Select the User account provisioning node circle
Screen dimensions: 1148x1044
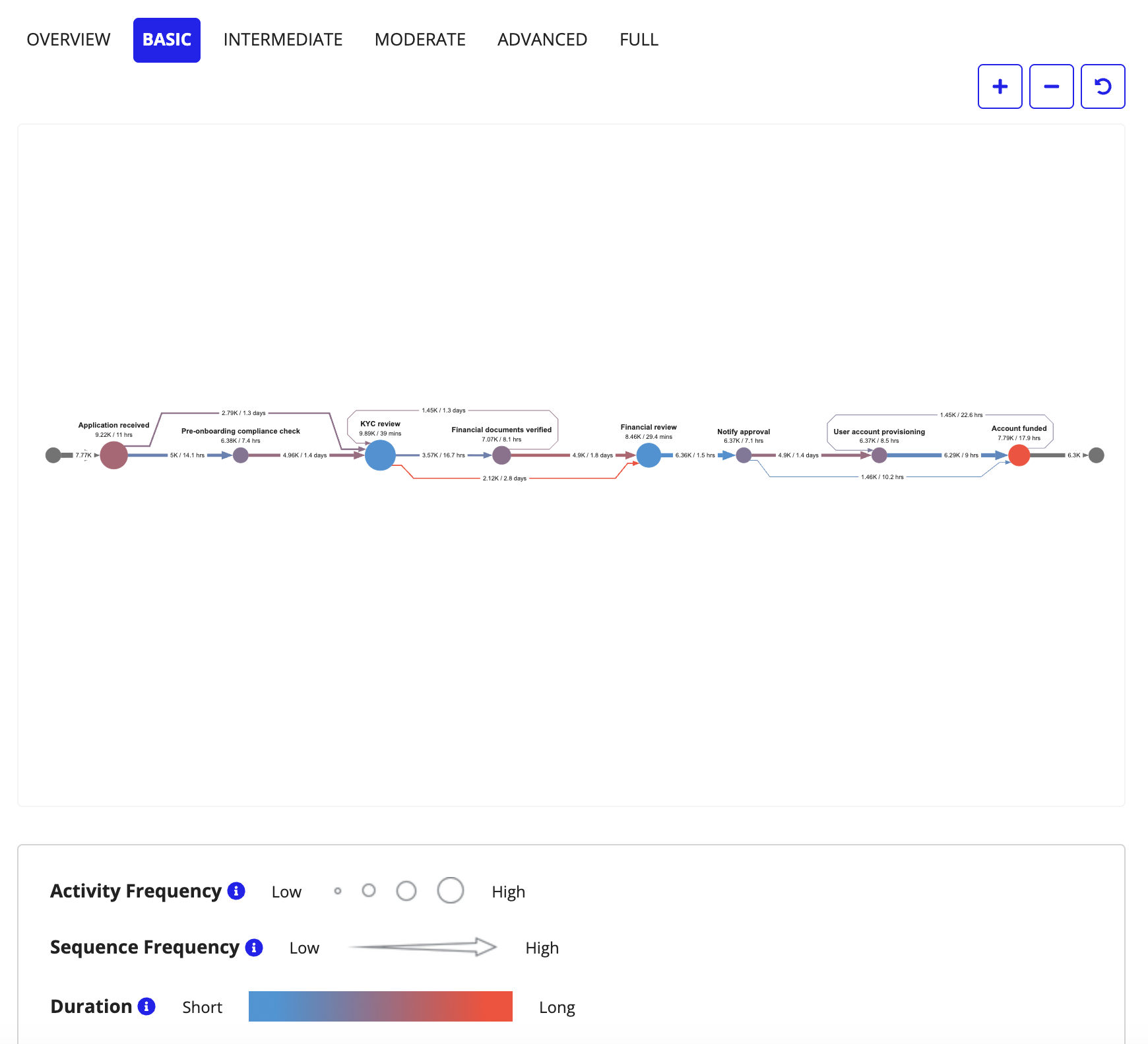879,455
